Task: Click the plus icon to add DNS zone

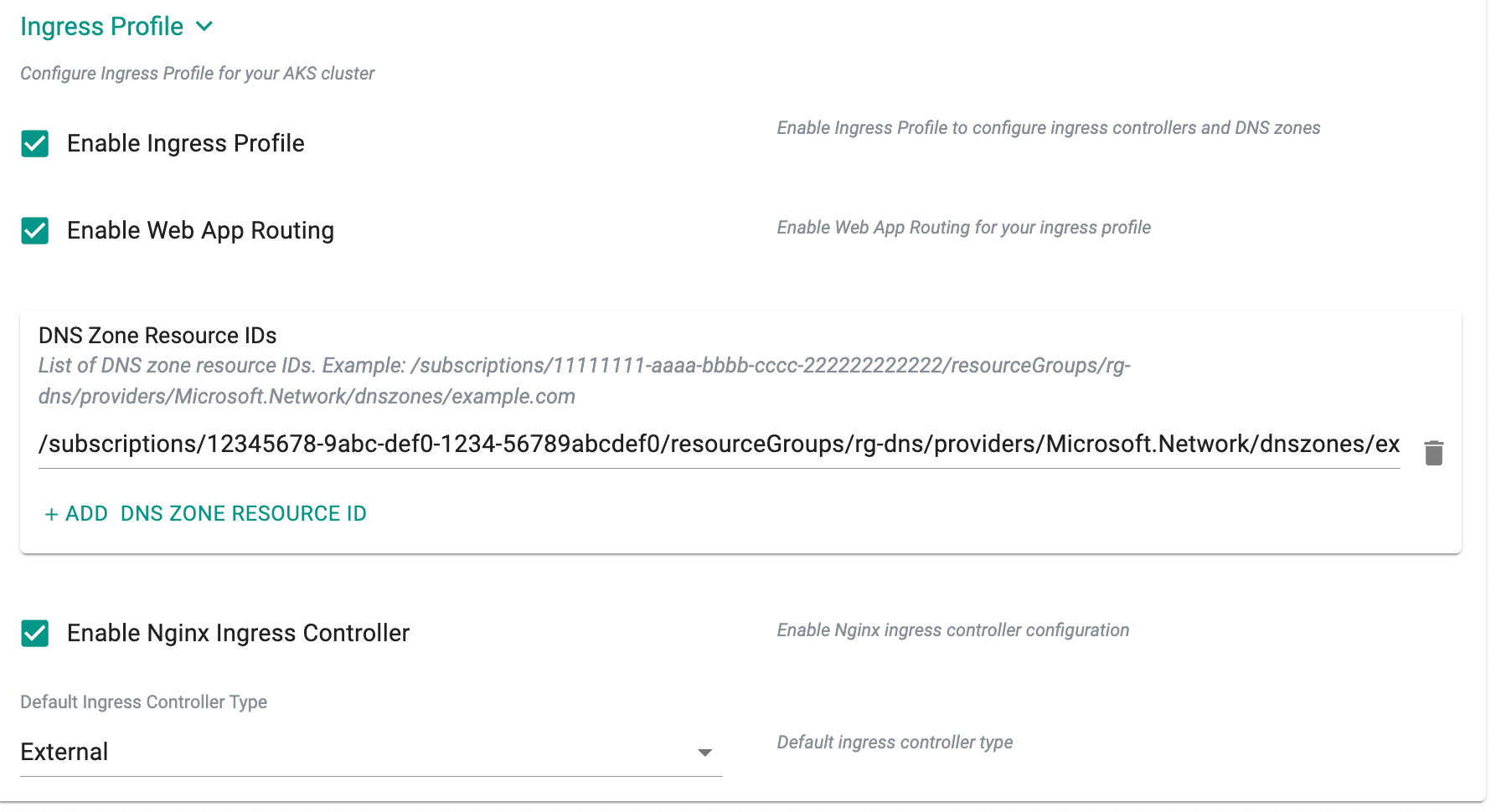Action: point(51,514)
